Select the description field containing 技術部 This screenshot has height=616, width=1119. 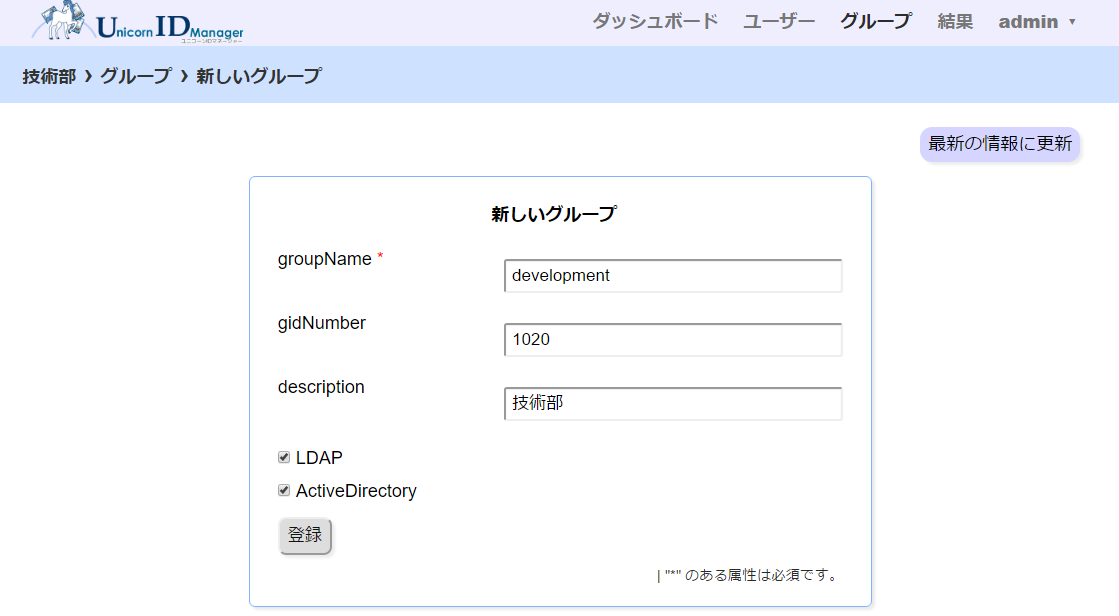[673, 404]
